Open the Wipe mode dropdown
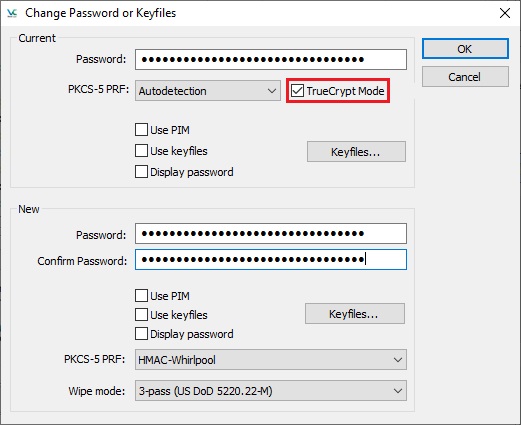Viewport: 521px width, 425px height. pyautogui.click(x=271, y=391)
